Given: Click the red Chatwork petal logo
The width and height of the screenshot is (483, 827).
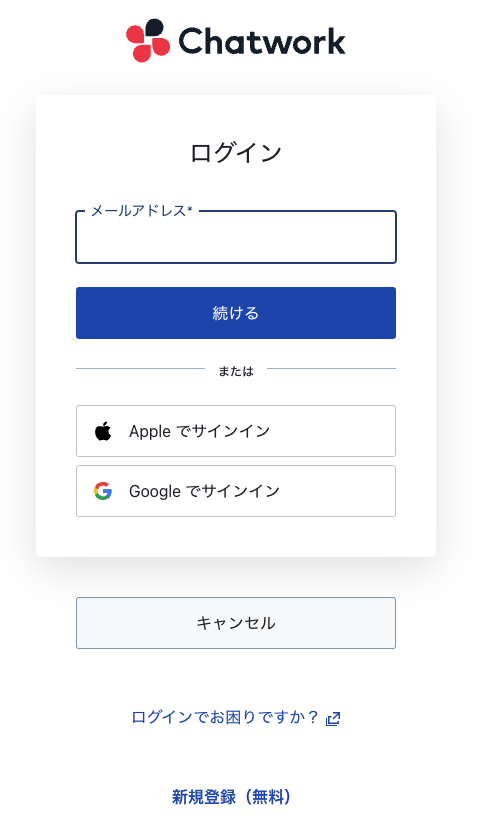Looking at the screenshot, I should point(148,41).
